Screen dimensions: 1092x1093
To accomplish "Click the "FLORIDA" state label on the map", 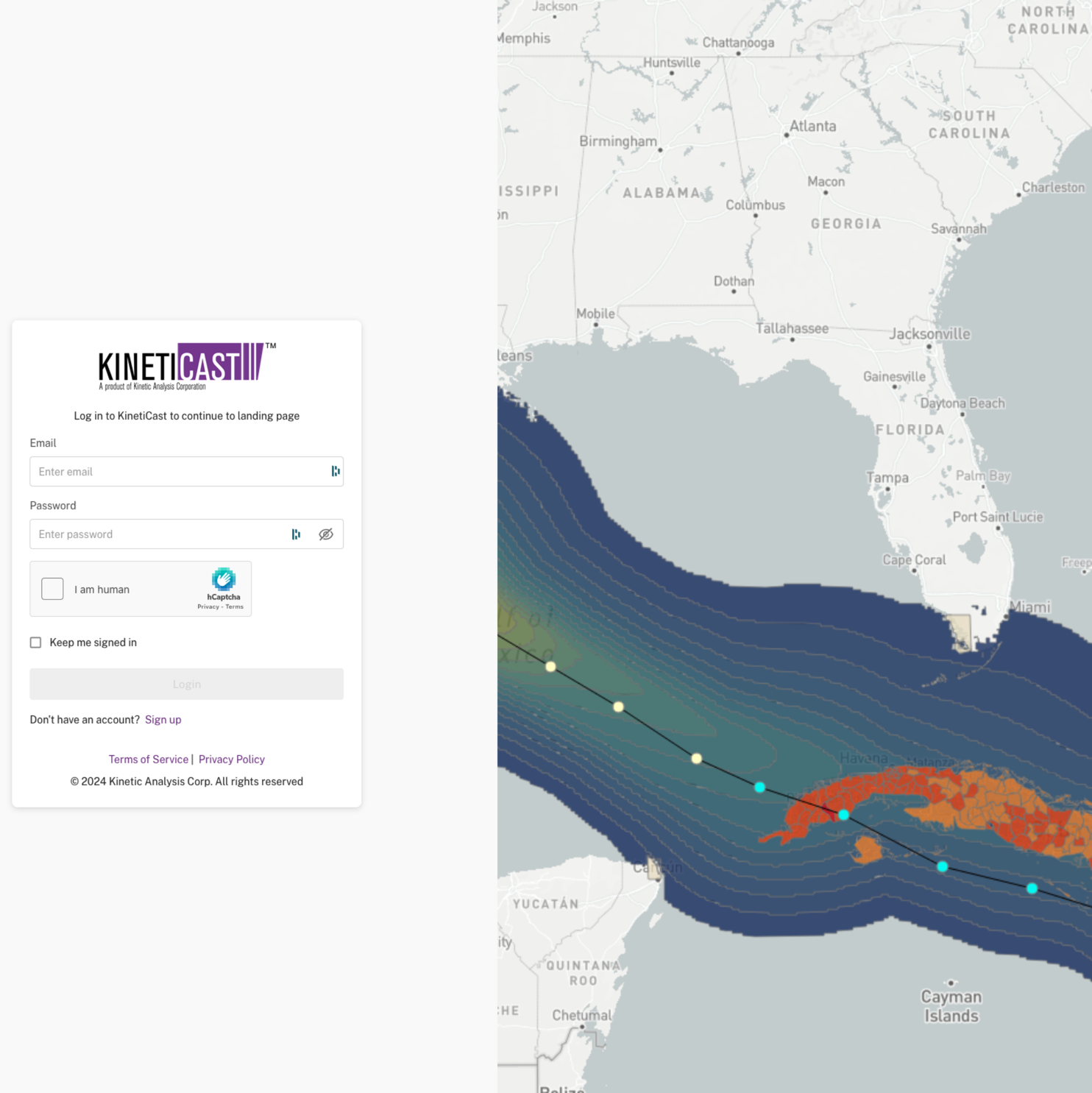I will coord(910,430).
